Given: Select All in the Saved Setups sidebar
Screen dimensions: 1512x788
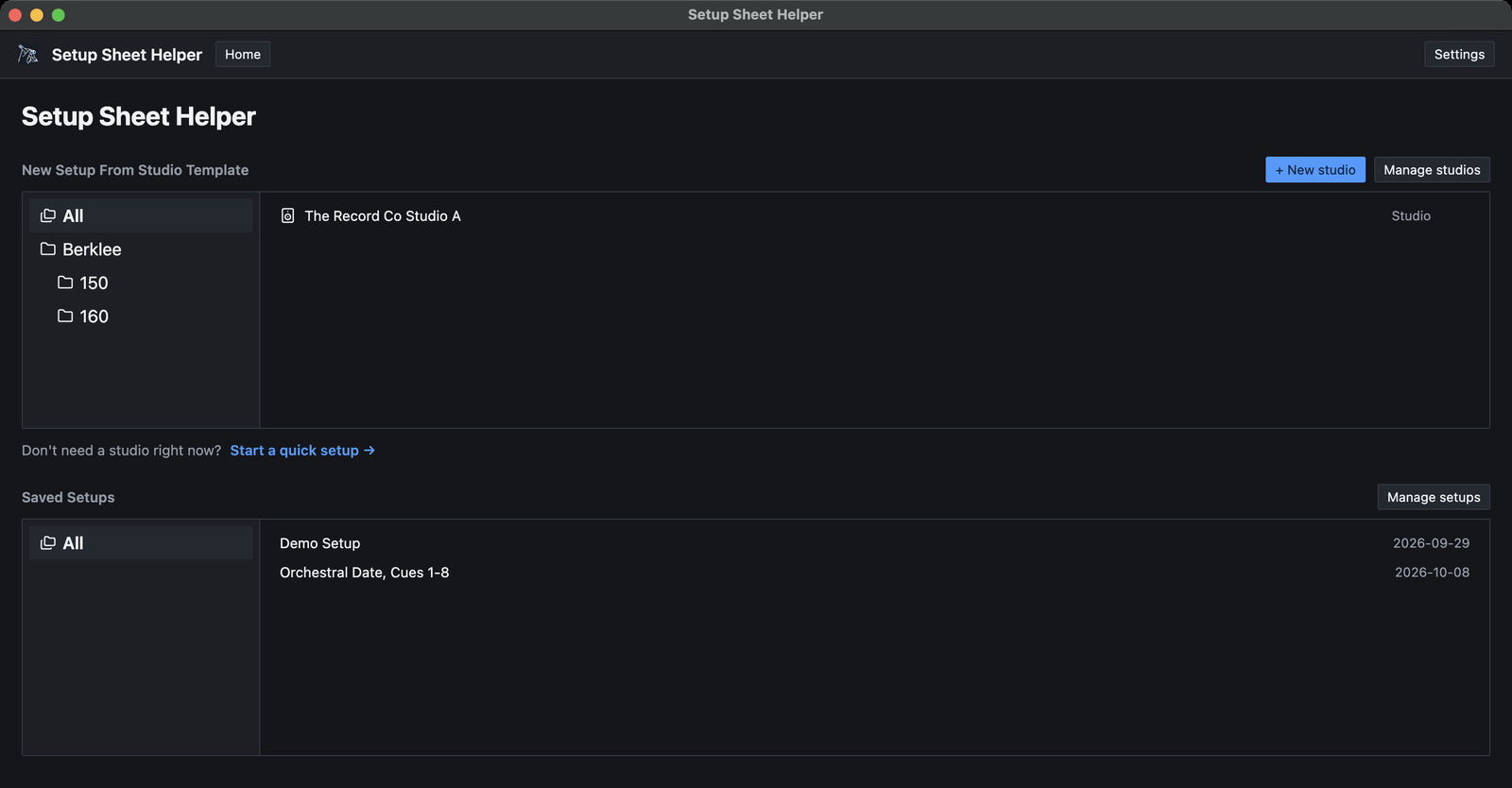Looking at the screenshot, I should click(x=141, y=543).
